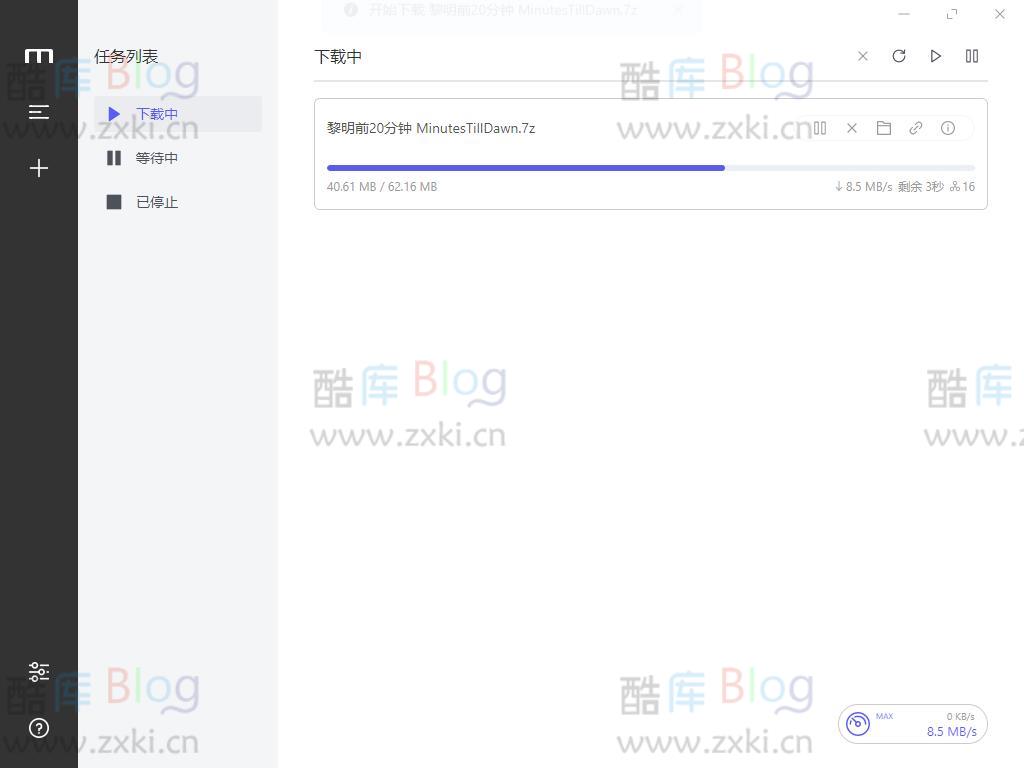Open a new download task with the plus icon
1024x768 pixels.
pos(38,168)
